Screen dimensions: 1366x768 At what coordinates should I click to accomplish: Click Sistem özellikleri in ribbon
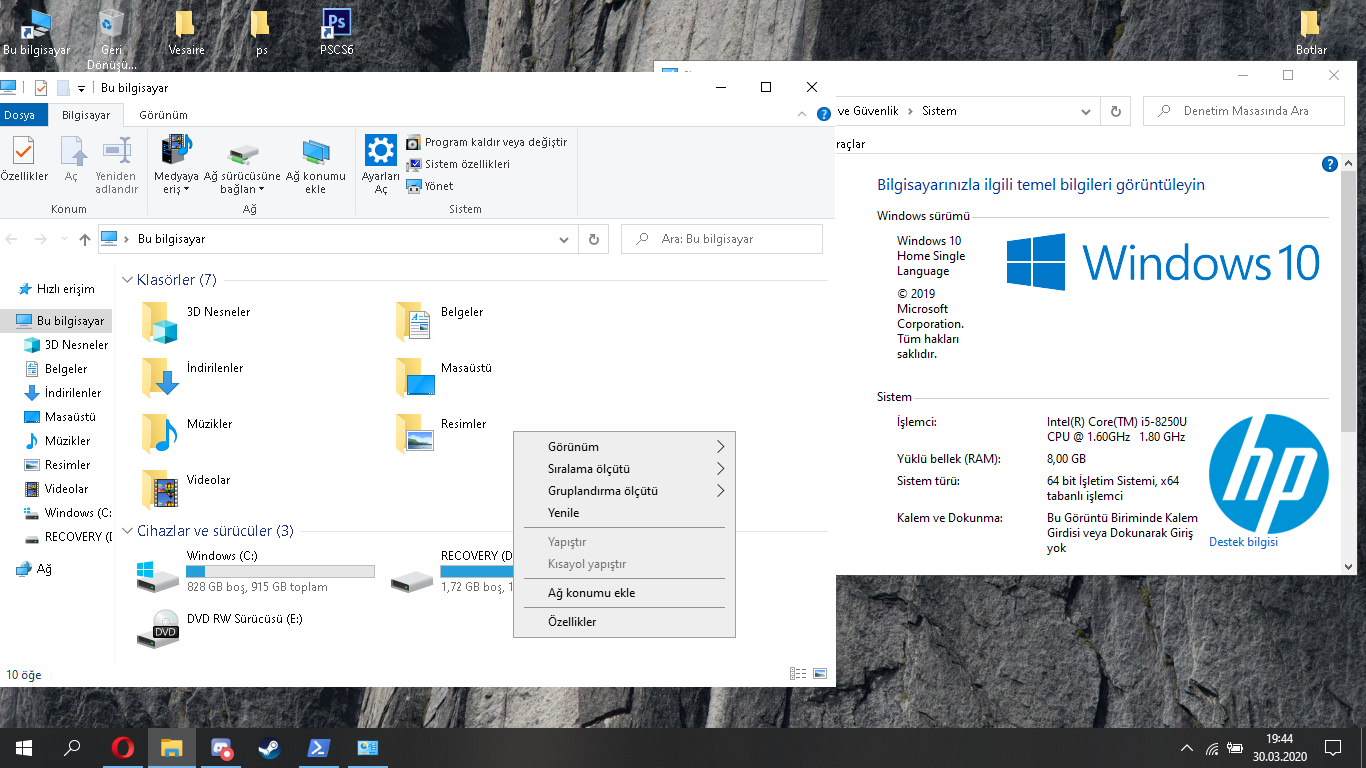pyautogui.click(x=458, y=164)
